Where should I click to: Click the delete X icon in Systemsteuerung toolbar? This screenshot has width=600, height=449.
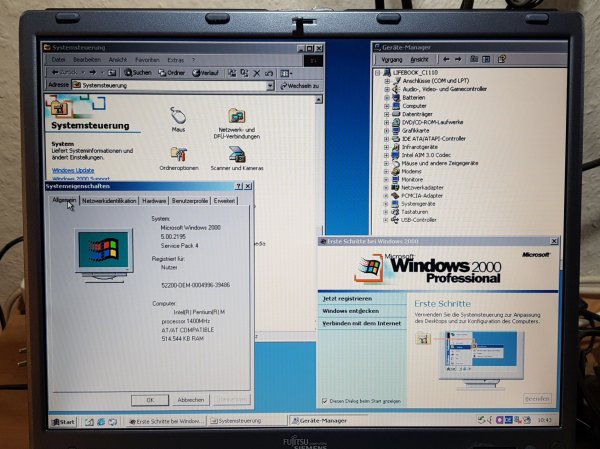(257, 73)
